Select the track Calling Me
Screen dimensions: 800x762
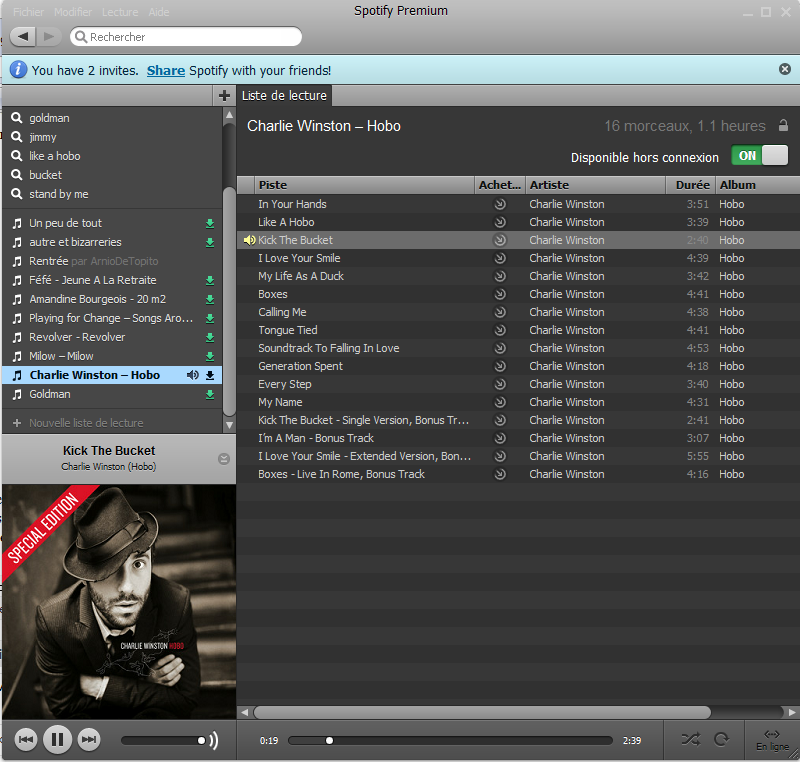point(518,312)
